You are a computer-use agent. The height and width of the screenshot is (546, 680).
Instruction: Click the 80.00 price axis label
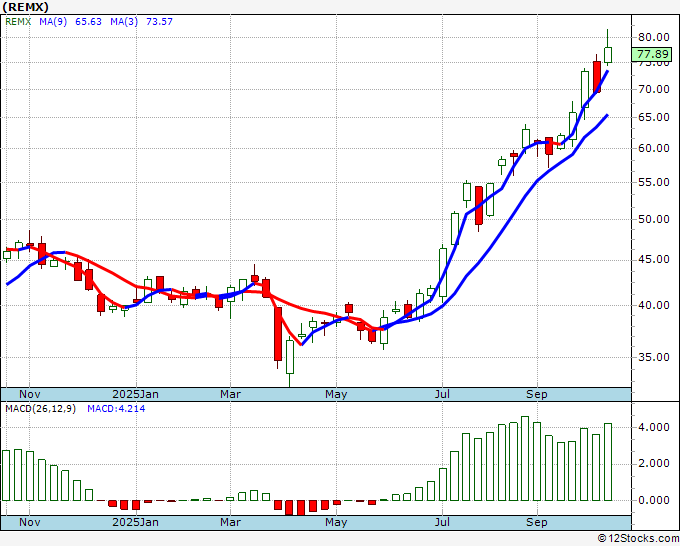point(654,37)
